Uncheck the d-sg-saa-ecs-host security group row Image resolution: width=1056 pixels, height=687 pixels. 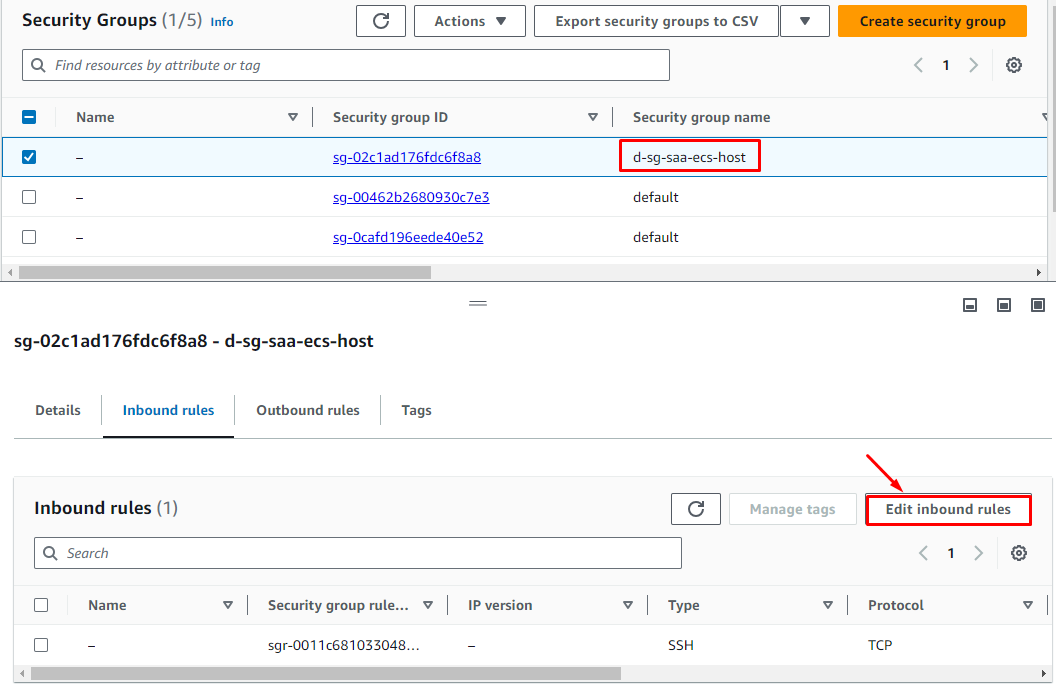pos(29,157)
